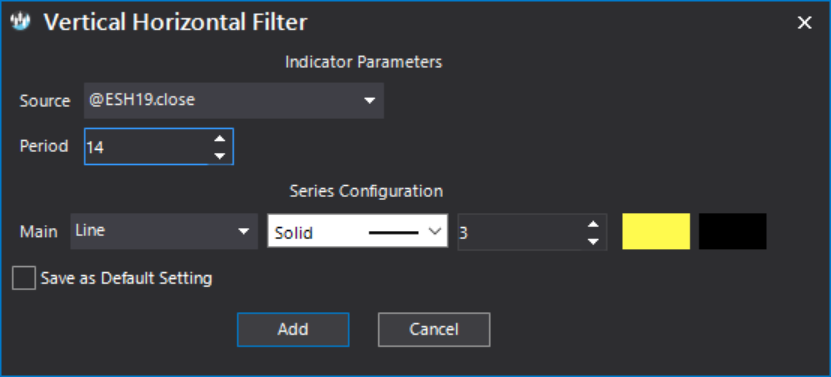Increment line width with up arrow
Screen dimensions: 831x377
tap(593, 224)
